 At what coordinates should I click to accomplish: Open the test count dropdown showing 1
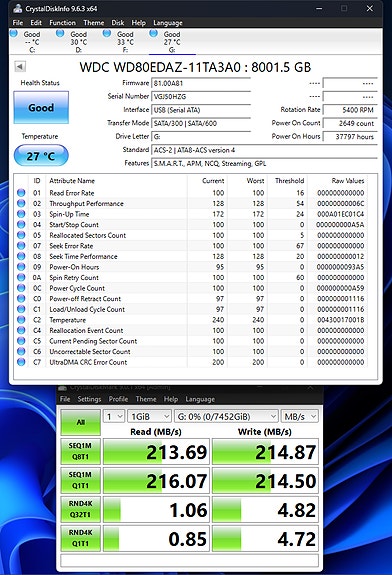(114, 417)
